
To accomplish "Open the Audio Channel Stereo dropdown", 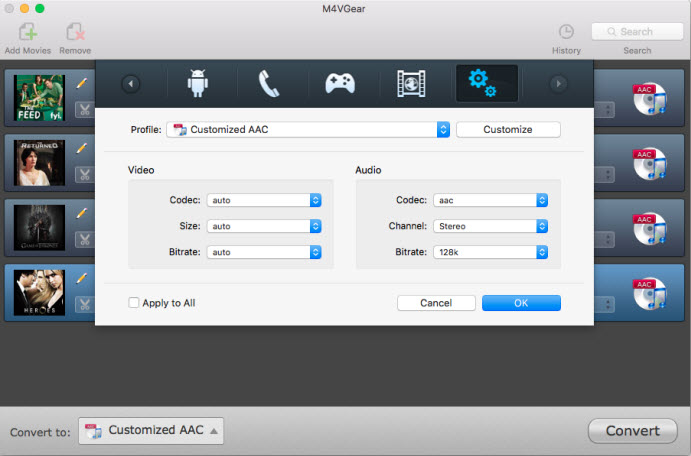I will pos(490,226).
